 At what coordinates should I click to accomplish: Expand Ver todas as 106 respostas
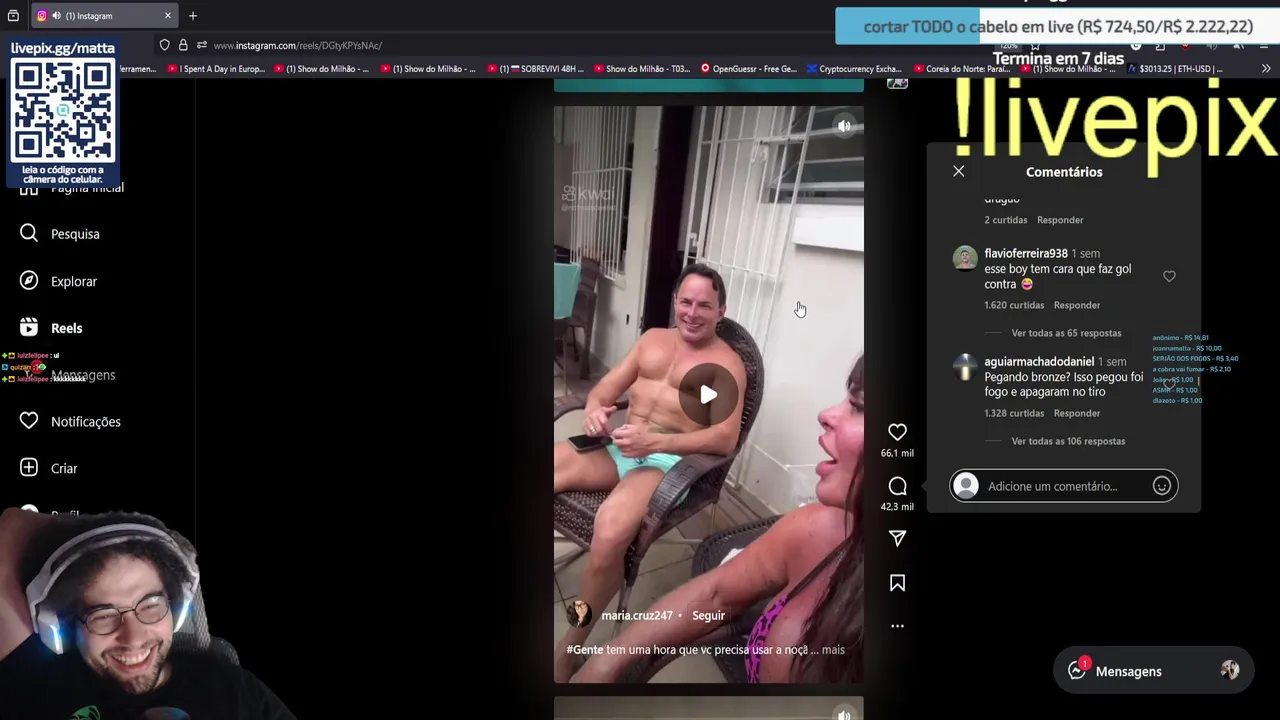coord(1068,441)
